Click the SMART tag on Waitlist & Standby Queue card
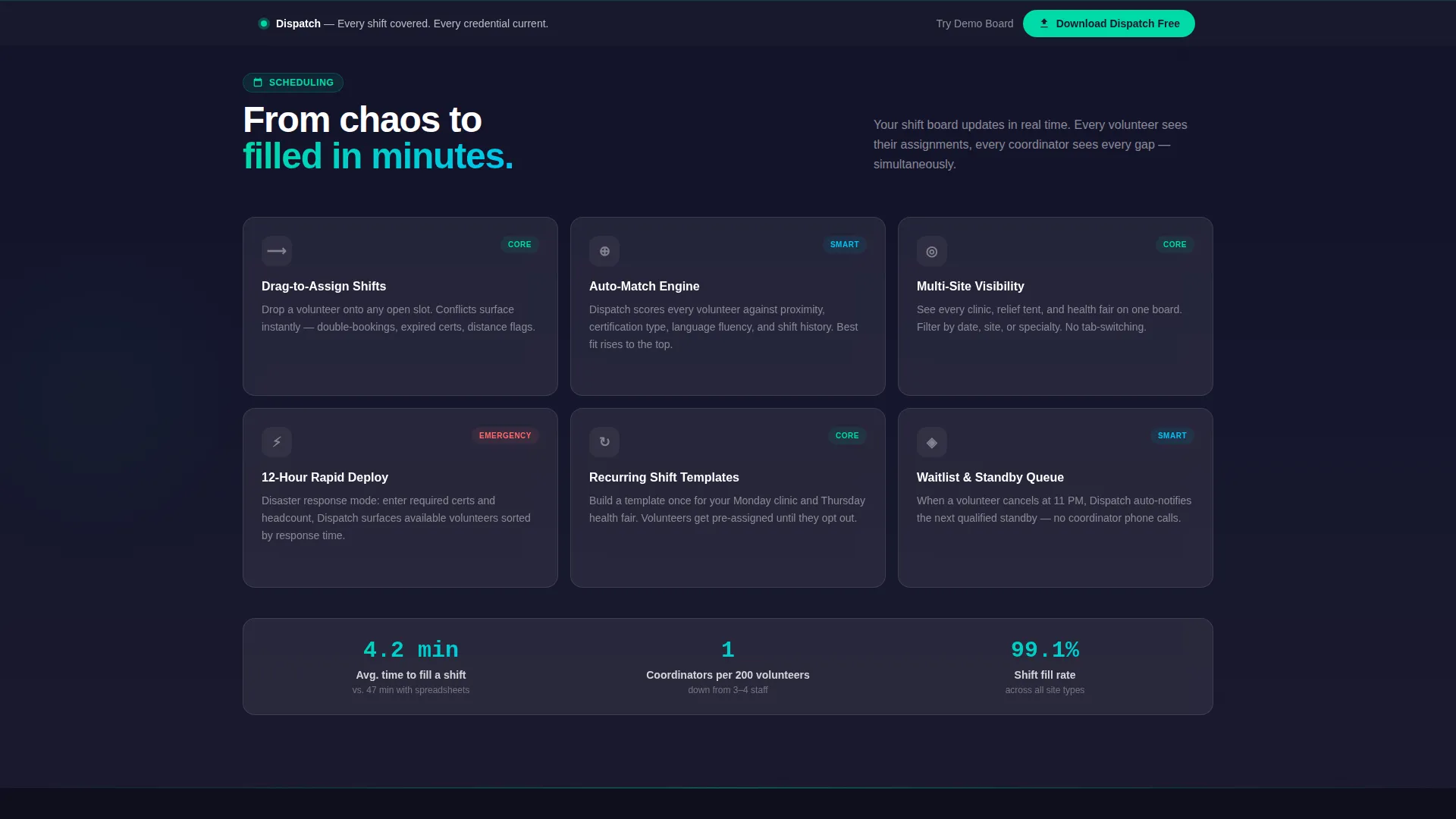The image size is (1456, 819). [1172, 435]
